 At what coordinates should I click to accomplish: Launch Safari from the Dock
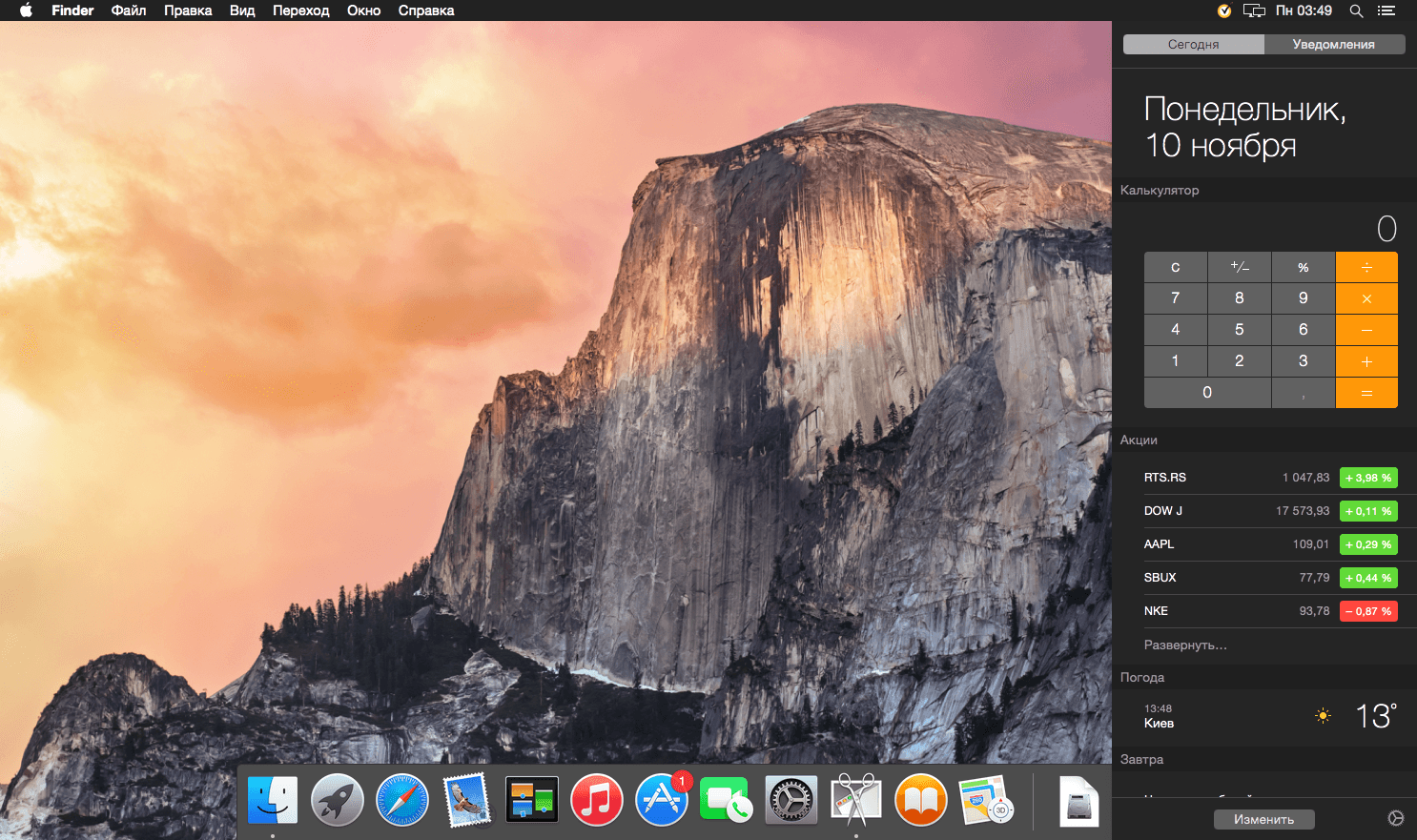[402, 799]
